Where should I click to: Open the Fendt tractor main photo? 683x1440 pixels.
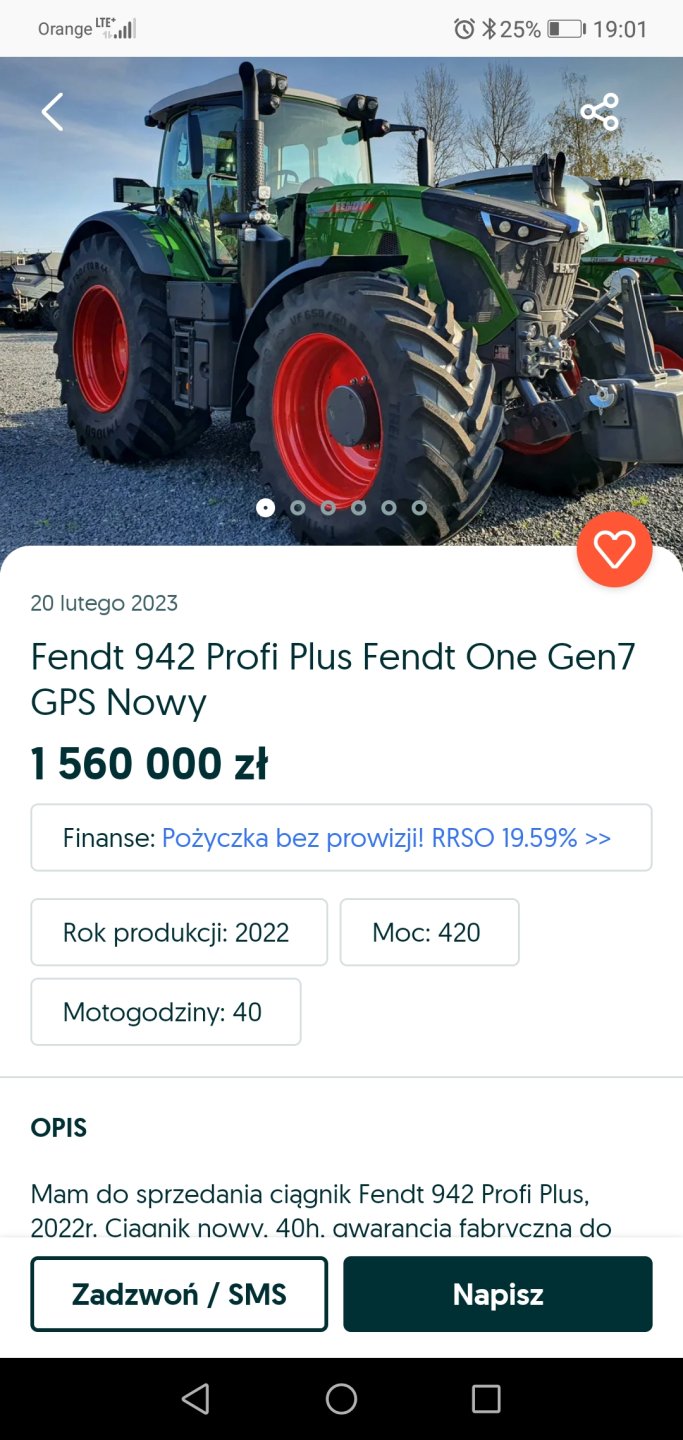pos(340,300)
